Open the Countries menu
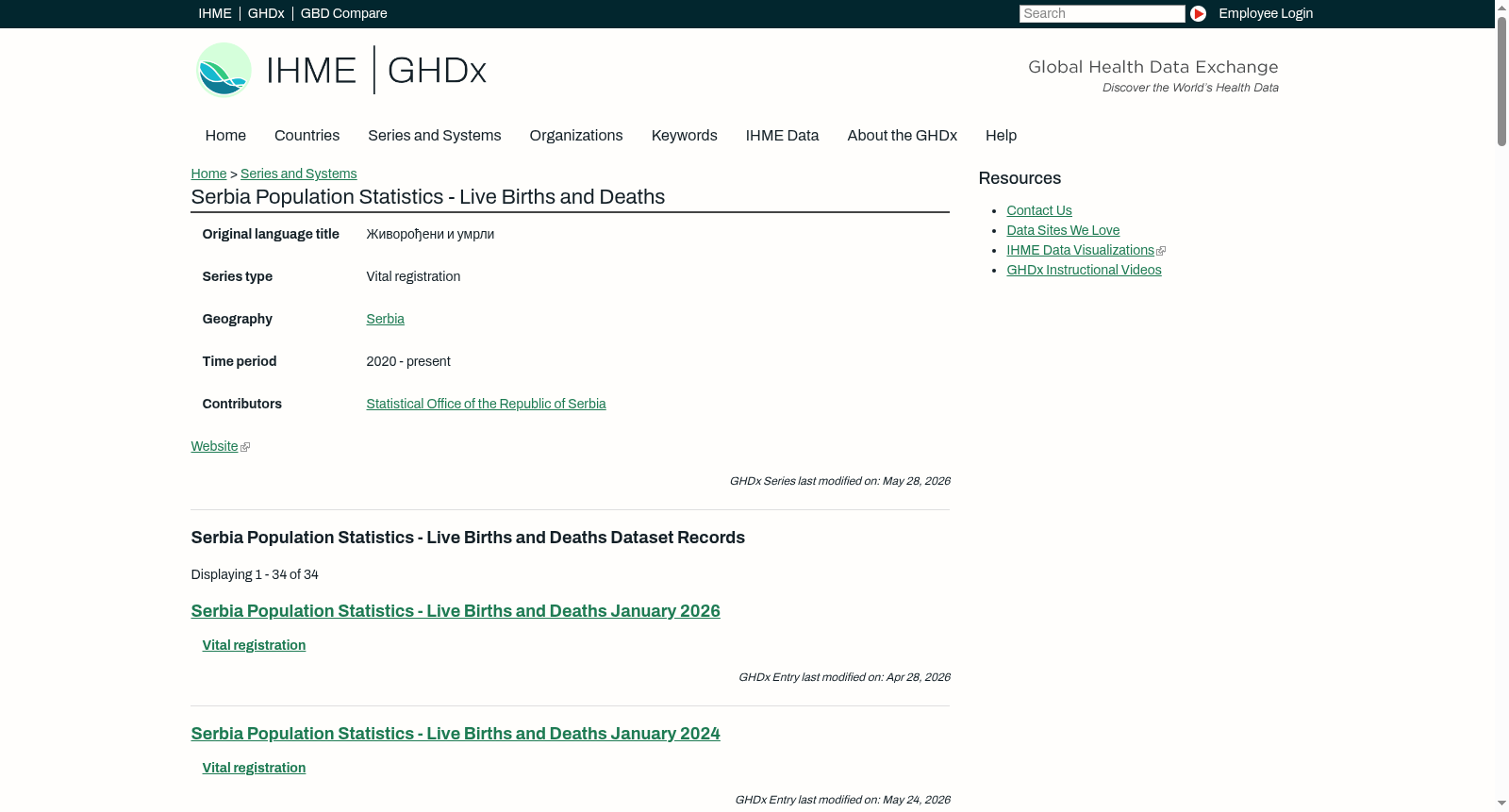This screenshot has height=812, width=1509. coord(307,136)
